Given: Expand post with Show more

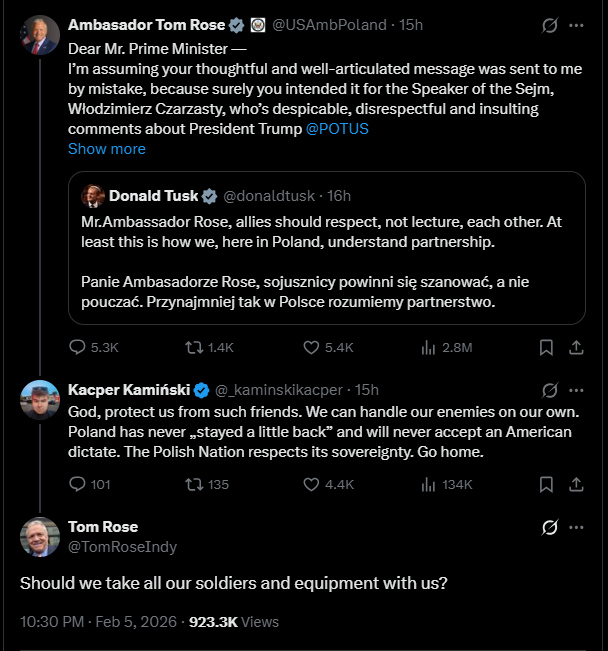Looking at the screenshot, I should pos(106,149).
